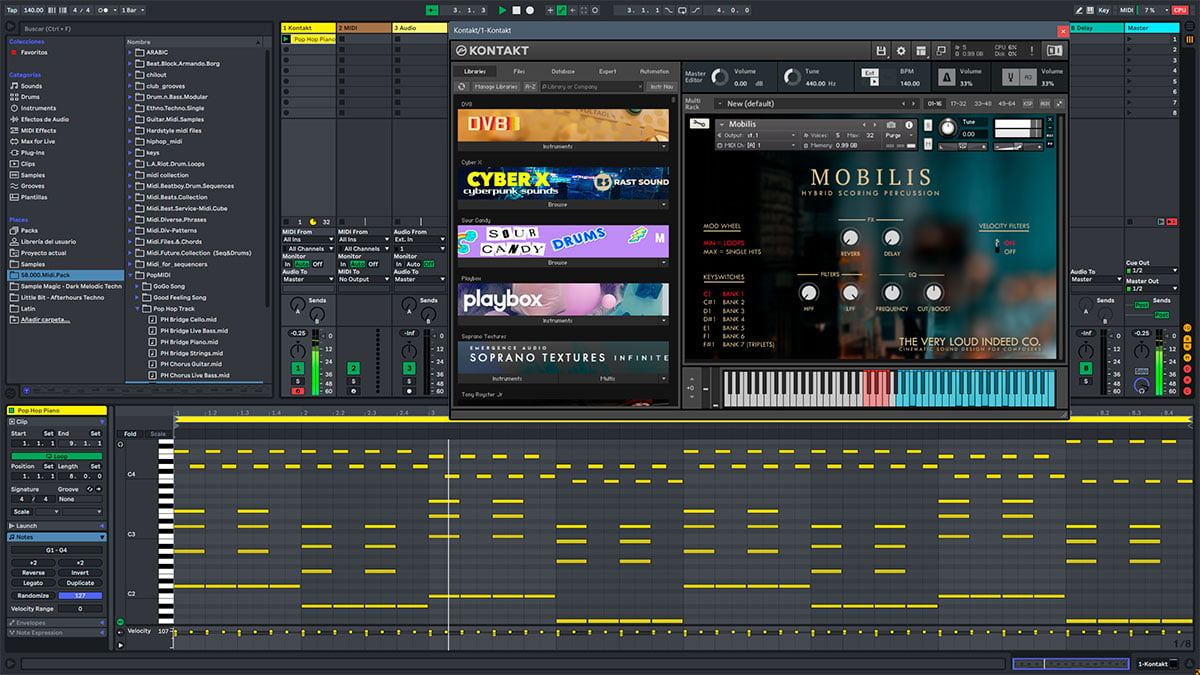Toggle the Kontakt KSP script button
The image size is (1200, 675).
point(1028,103)
